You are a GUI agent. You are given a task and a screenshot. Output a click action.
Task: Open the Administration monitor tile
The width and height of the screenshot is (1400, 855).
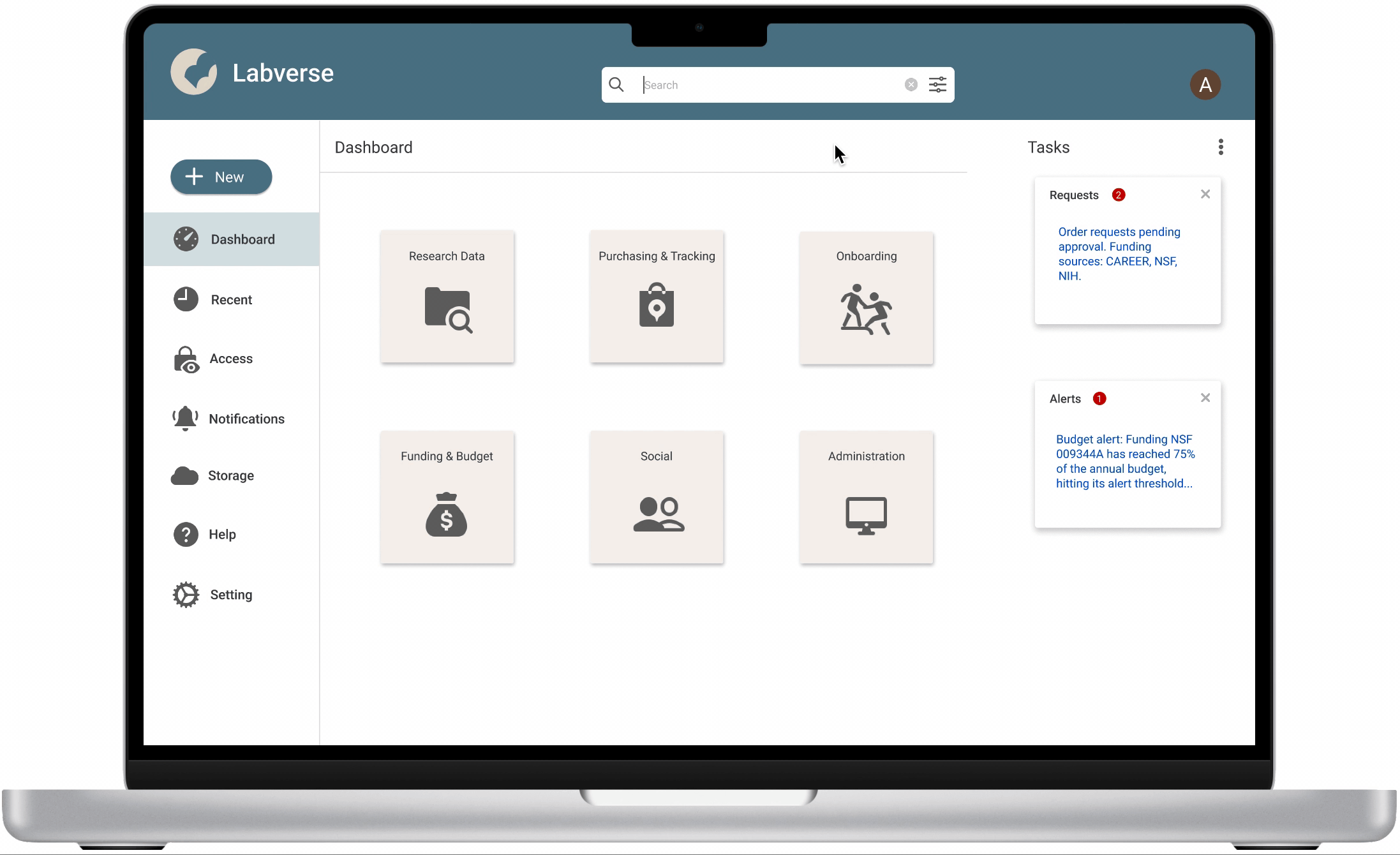click(866, 498)
